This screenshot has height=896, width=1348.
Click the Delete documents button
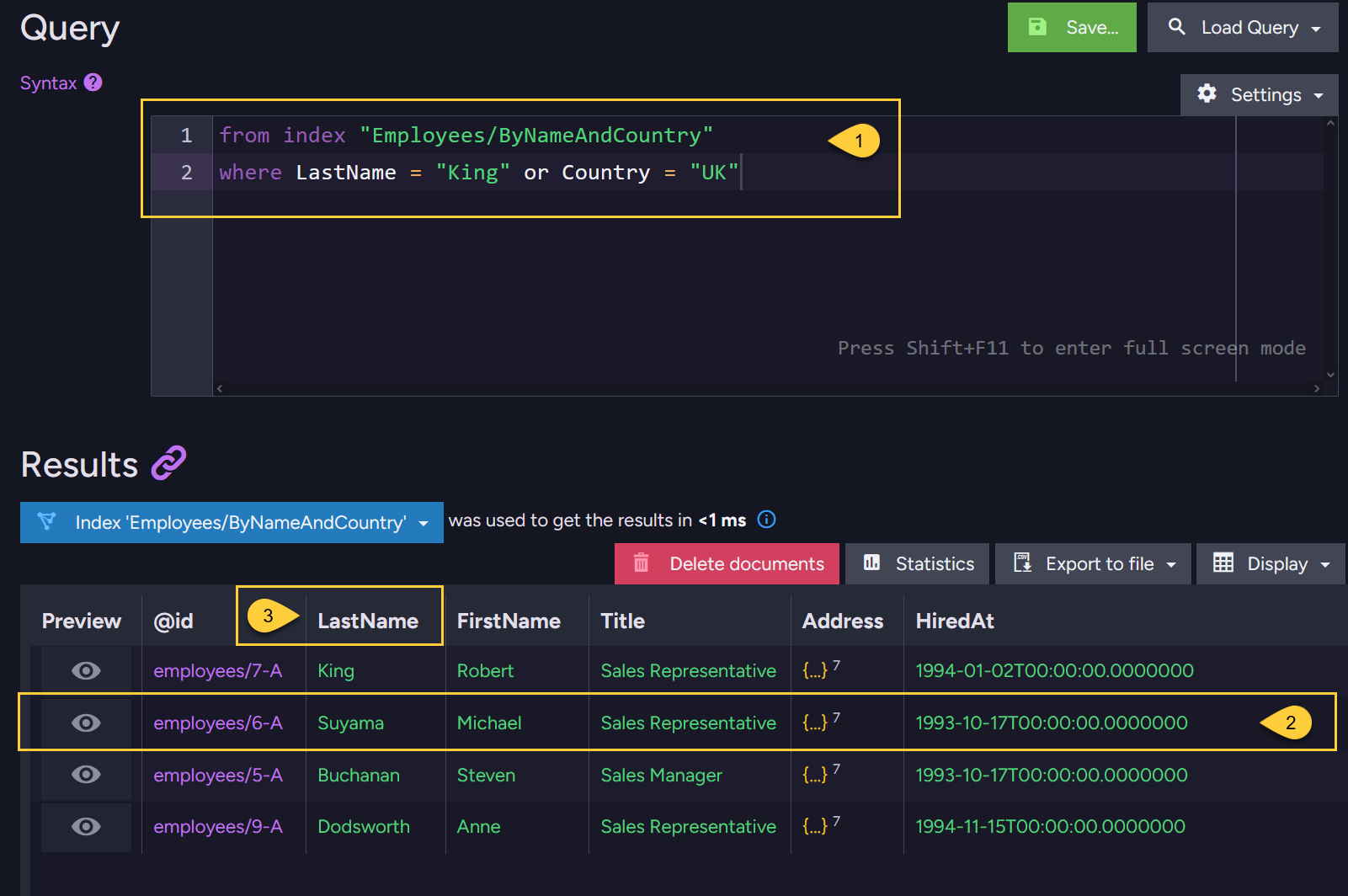pyautogui.click(x=727, y=563)
